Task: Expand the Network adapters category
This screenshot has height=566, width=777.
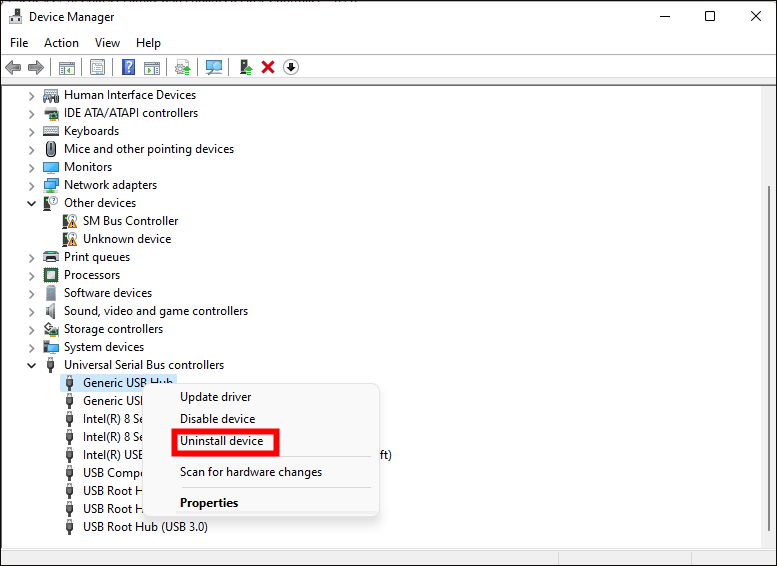Action: [x=31, y=185]
